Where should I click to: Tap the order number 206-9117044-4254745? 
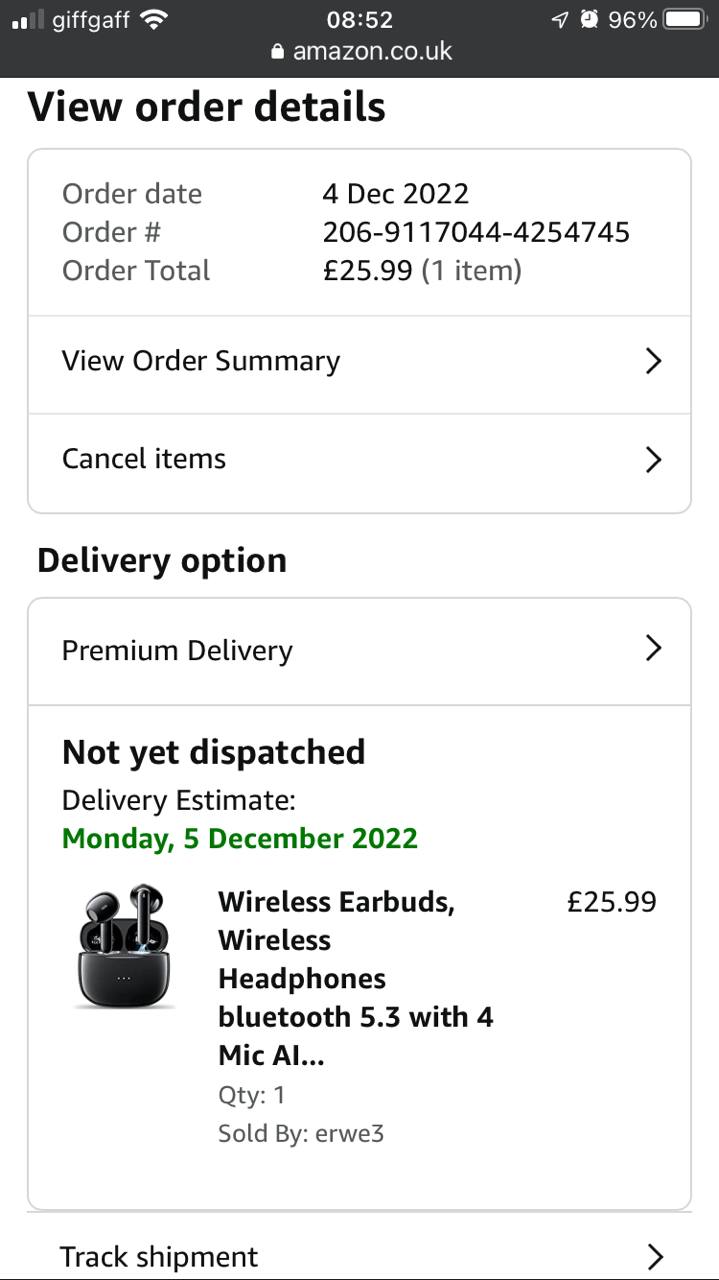(476, 232)
